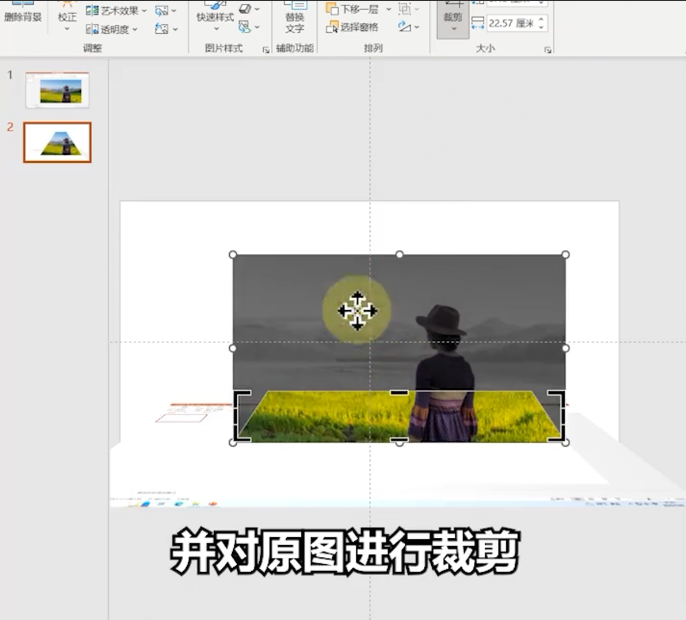Screen dimensions: 686x620
Task: Click the bottom-right corner crop handle
Action: [x=556, y=434]
